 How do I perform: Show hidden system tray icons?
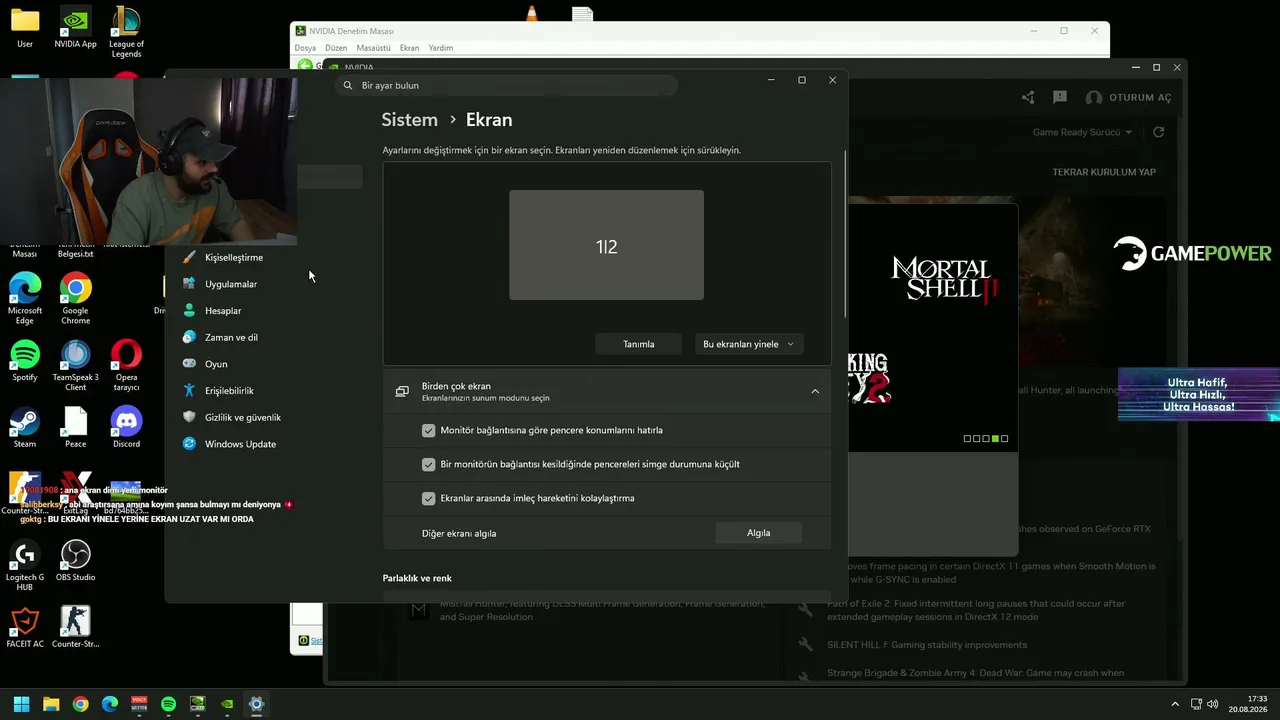1175,704
